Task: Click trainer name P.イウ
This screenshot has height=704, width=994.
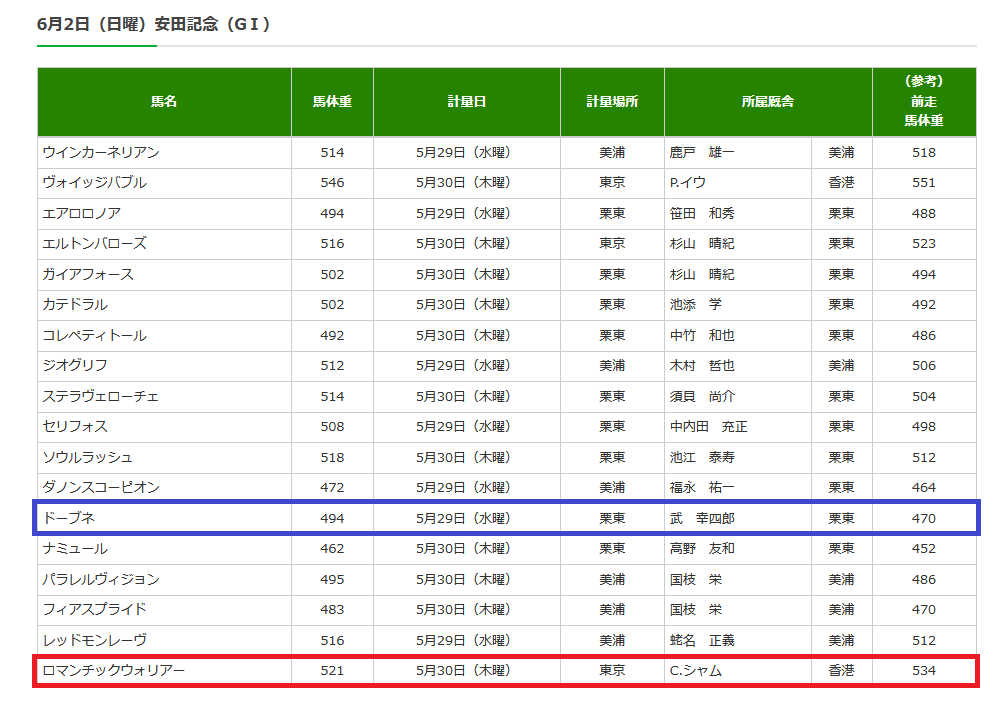Action: [x=688, y=182]
